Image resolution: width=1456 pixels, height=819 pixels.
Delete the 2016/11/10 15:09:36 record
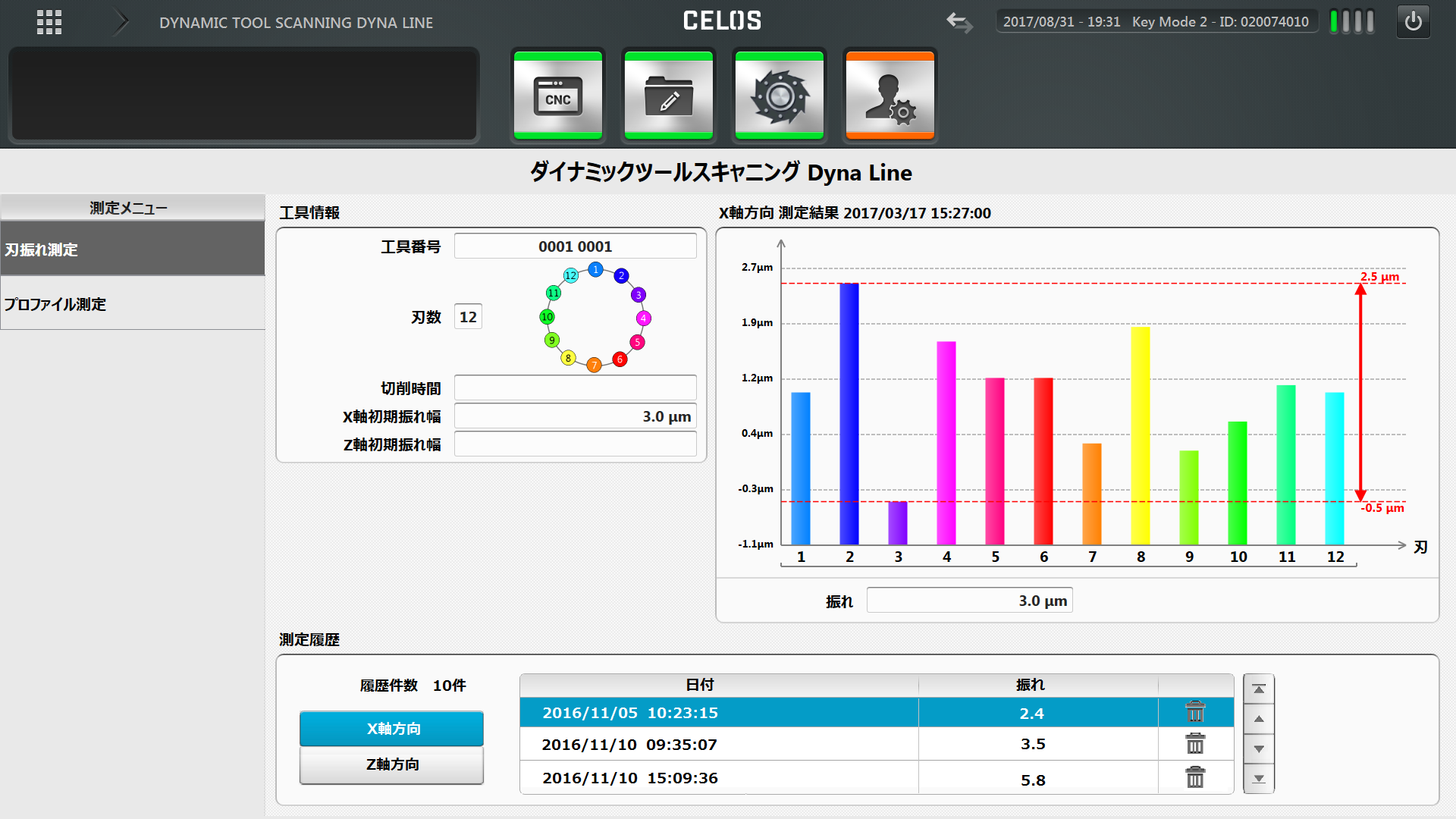point(1195,777)
